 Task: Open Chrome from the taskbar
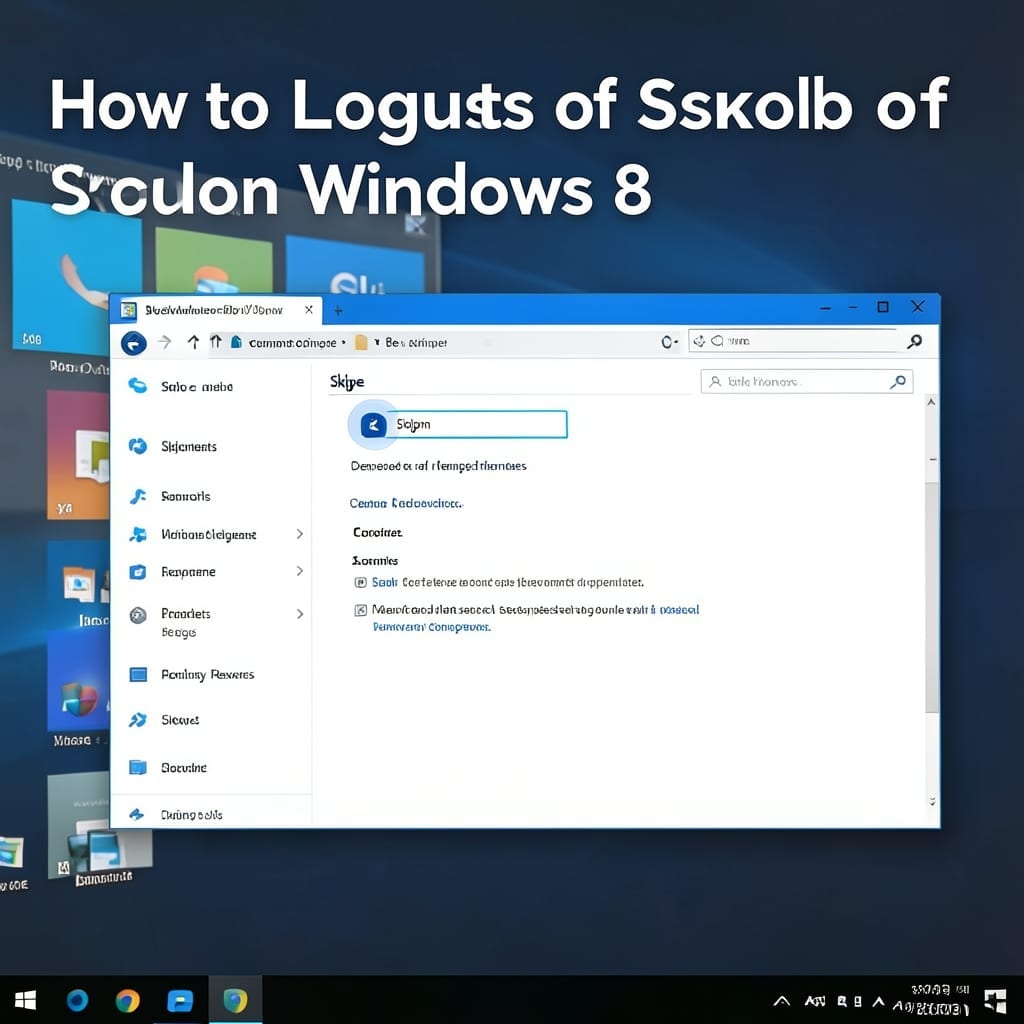[x=128, y=1000]
